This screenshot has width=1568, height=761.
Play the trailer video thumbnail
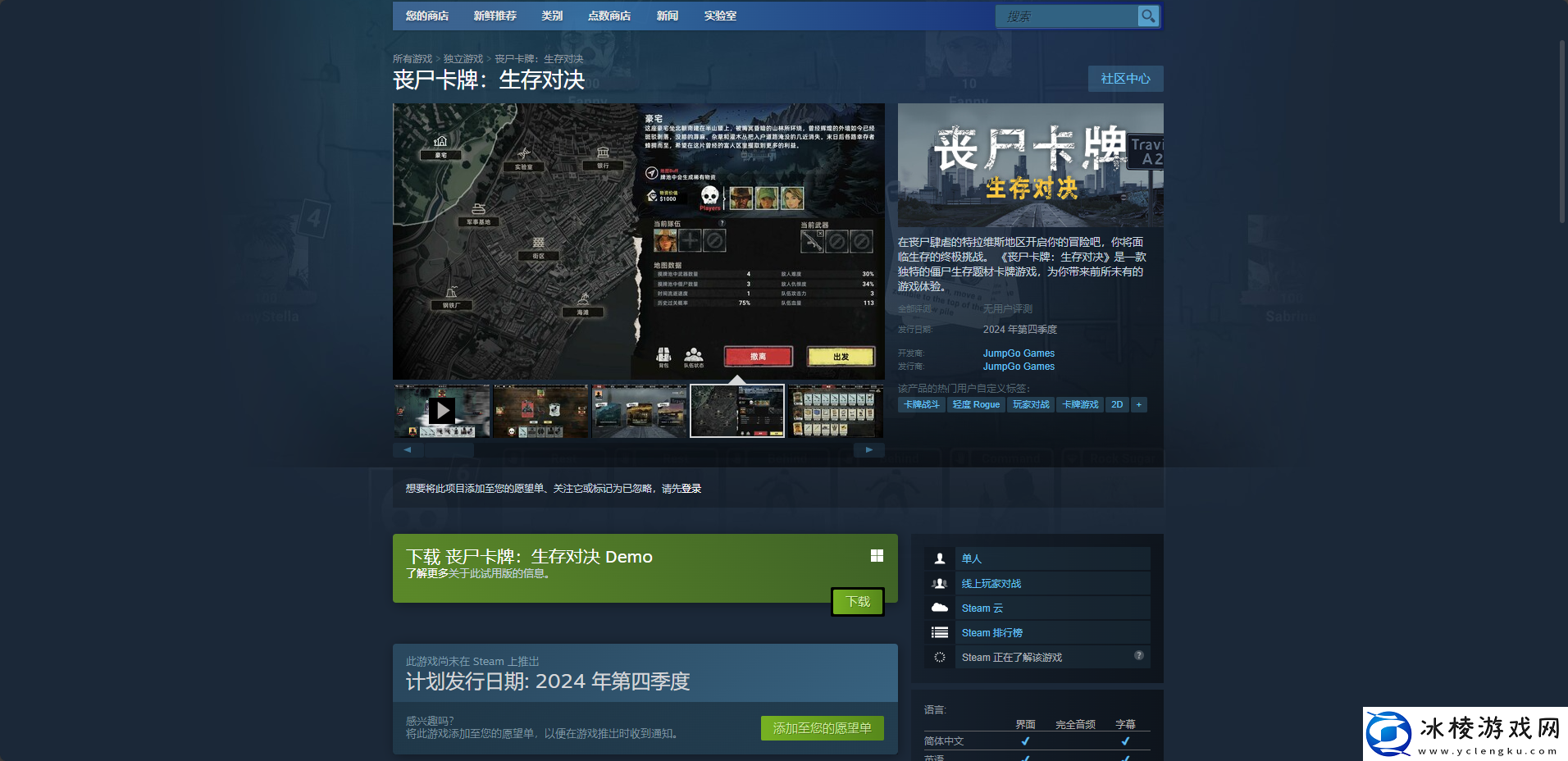[x=442, y=411]
